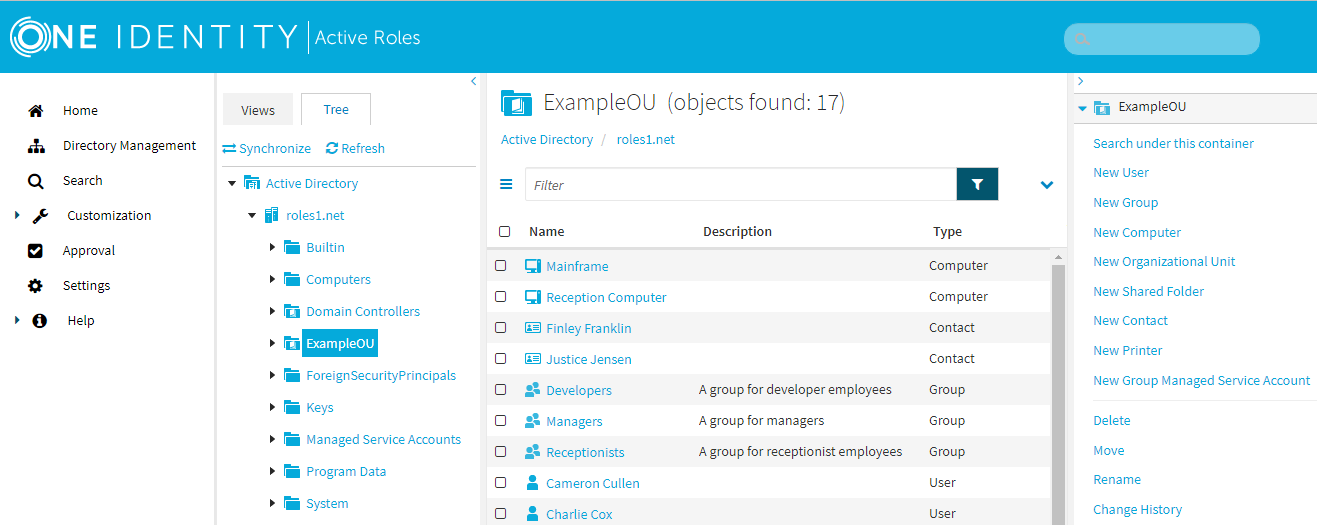Open the Approval menu item
This screenshot has width=1317, height=525.
[89, 251]
